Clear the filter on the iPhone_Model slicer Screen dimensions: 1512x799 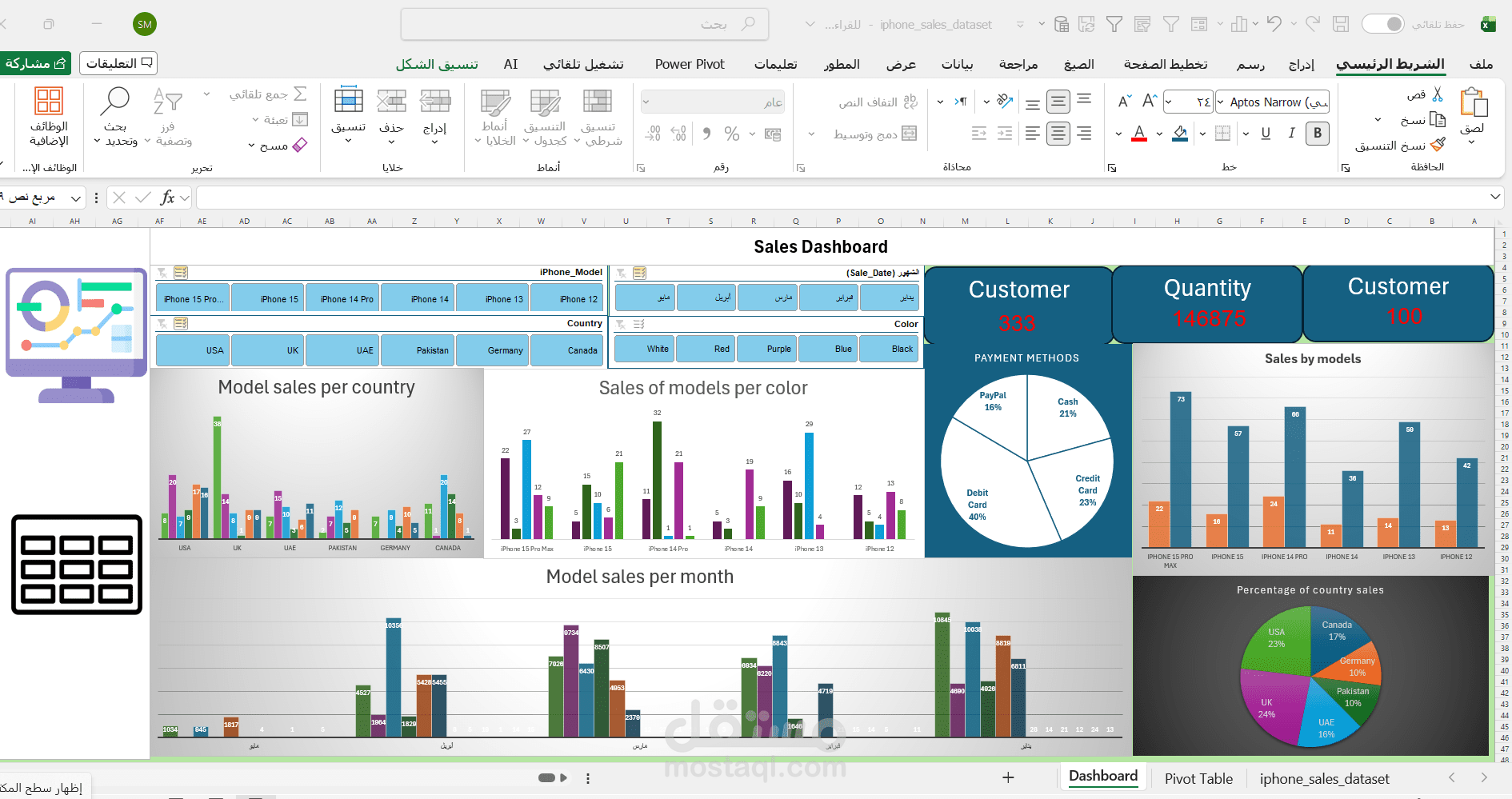click(162, 273)
